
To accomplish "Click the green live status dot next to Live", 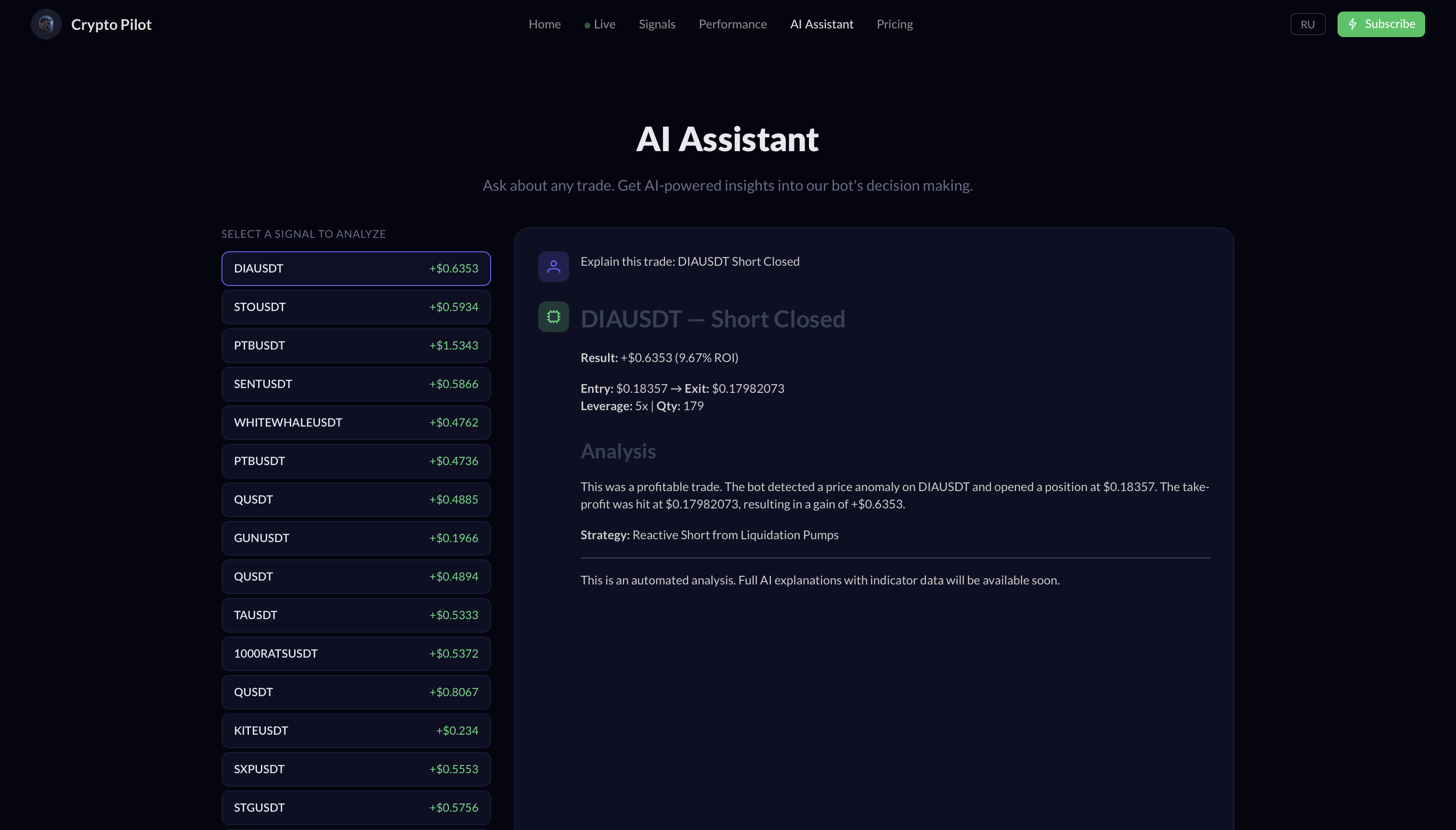I will point(587,25).
